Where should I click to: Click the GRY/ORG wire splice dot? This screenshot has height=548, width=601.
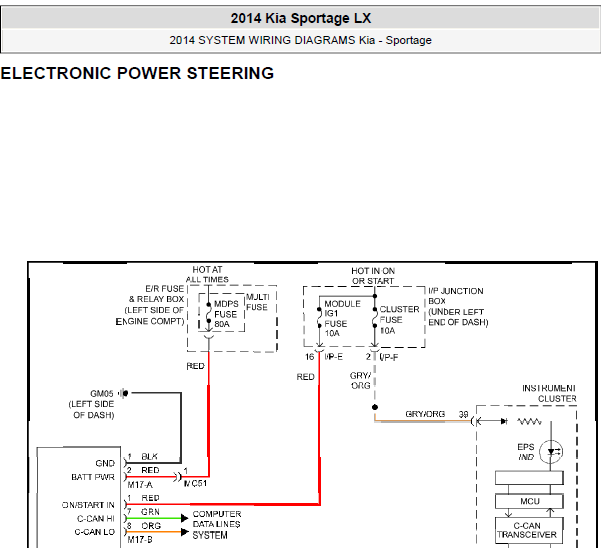pos(375,407)
